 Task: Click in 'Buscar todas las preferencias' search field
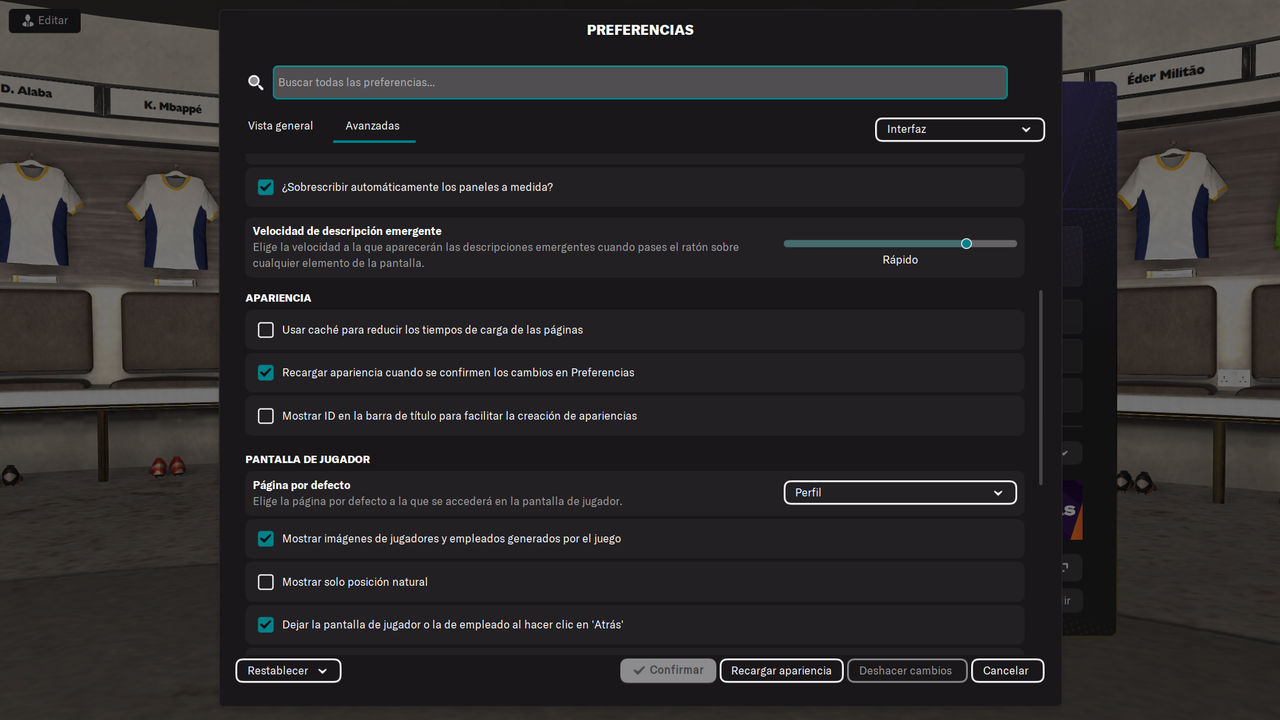tap(640, 82)
